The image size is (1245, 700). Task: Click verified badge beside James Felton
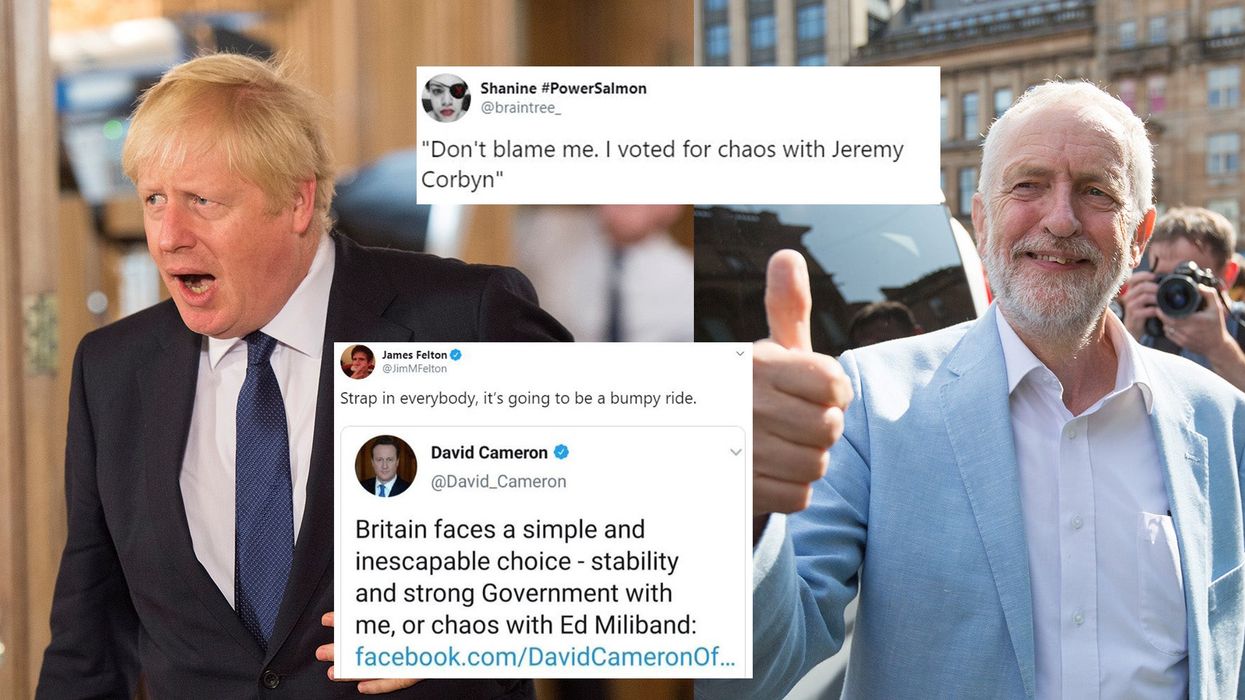point(456,355)
